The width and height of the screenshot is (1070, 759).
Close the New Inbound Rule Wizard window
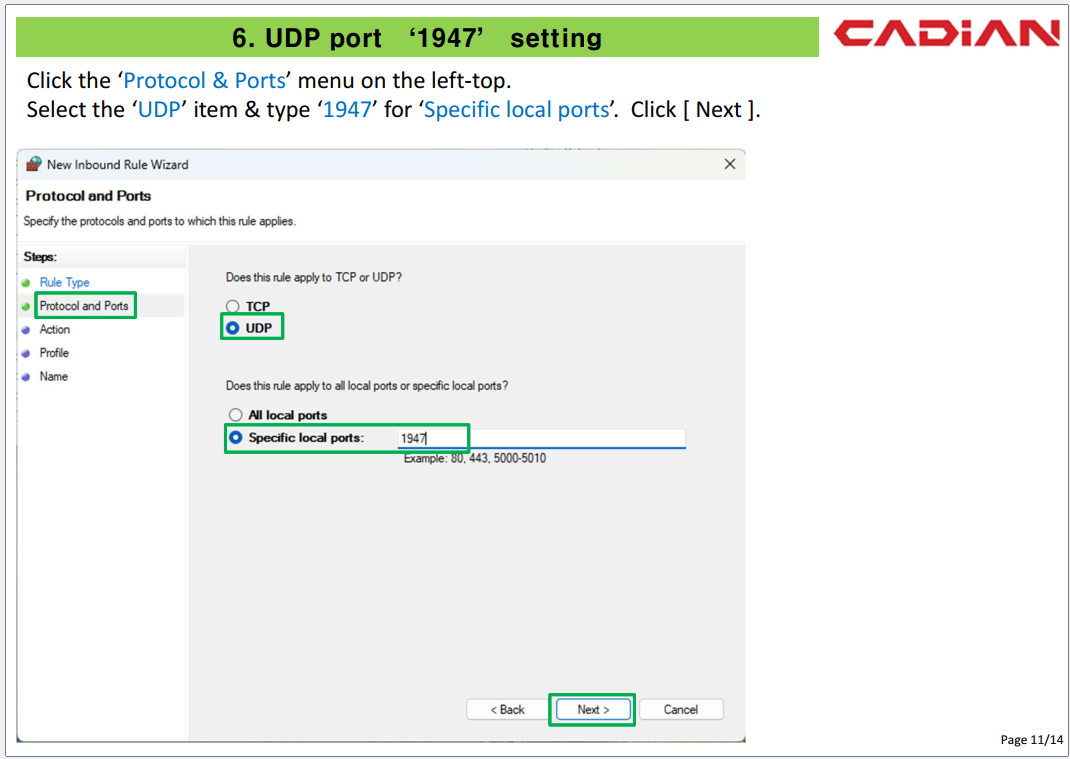(x=729, y=164)
